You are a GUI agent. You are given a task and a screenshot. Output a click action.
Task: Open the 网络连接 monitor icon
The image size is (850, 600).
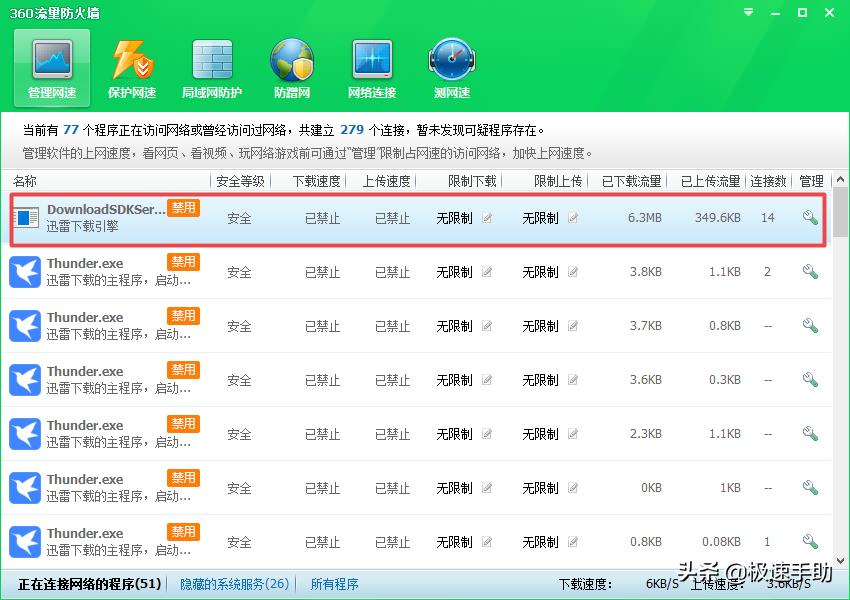click(x=371, y=60)
